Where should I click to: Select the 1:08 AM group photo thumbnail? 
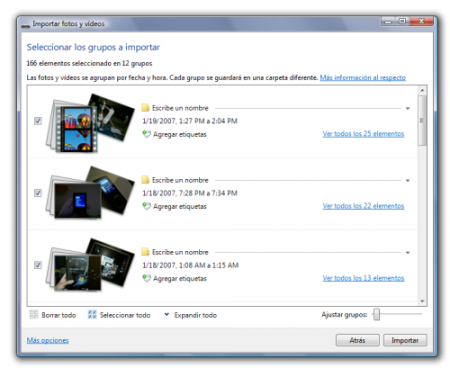pyautogui.click(x=78, y=272)
